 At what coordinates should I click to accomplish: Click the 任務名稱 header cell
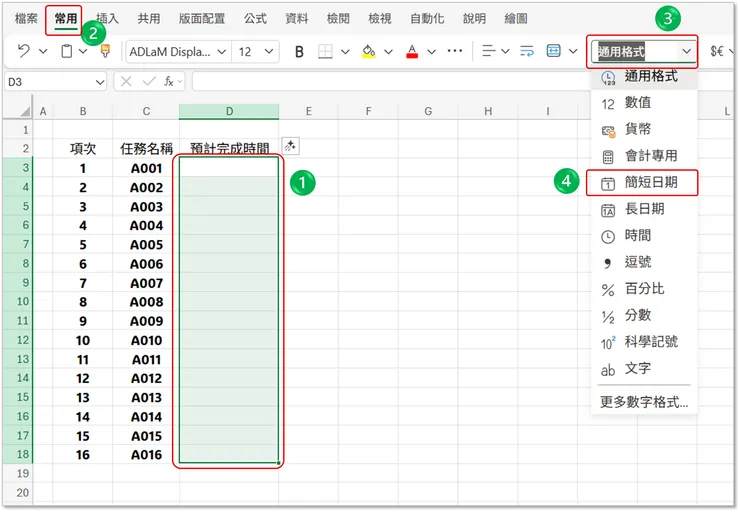146,149
